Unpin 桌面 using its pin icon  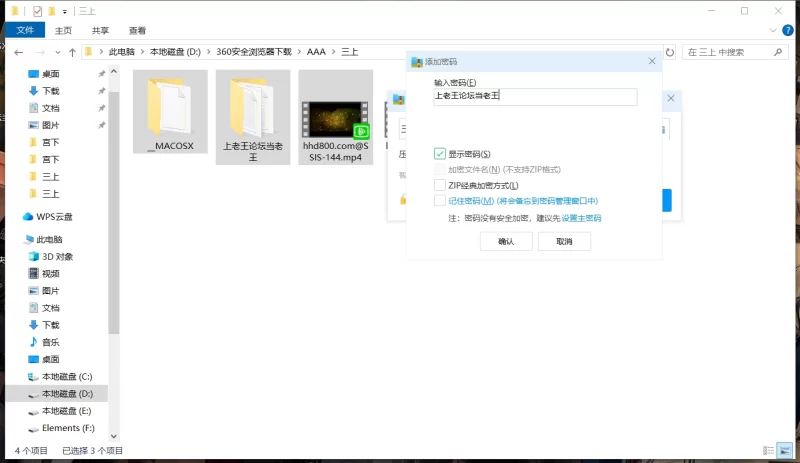click(x=102, y=74)
